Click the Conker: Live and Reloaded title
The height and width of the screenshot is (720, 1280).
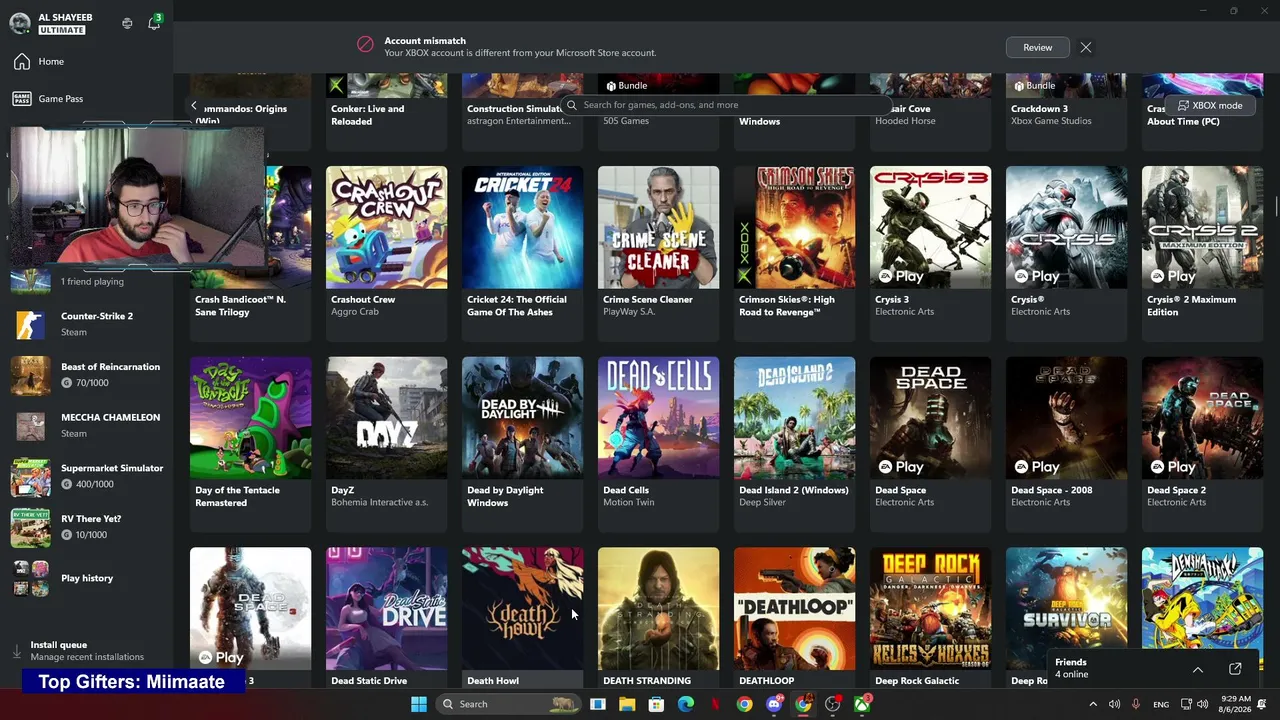[x=368, y=115]
